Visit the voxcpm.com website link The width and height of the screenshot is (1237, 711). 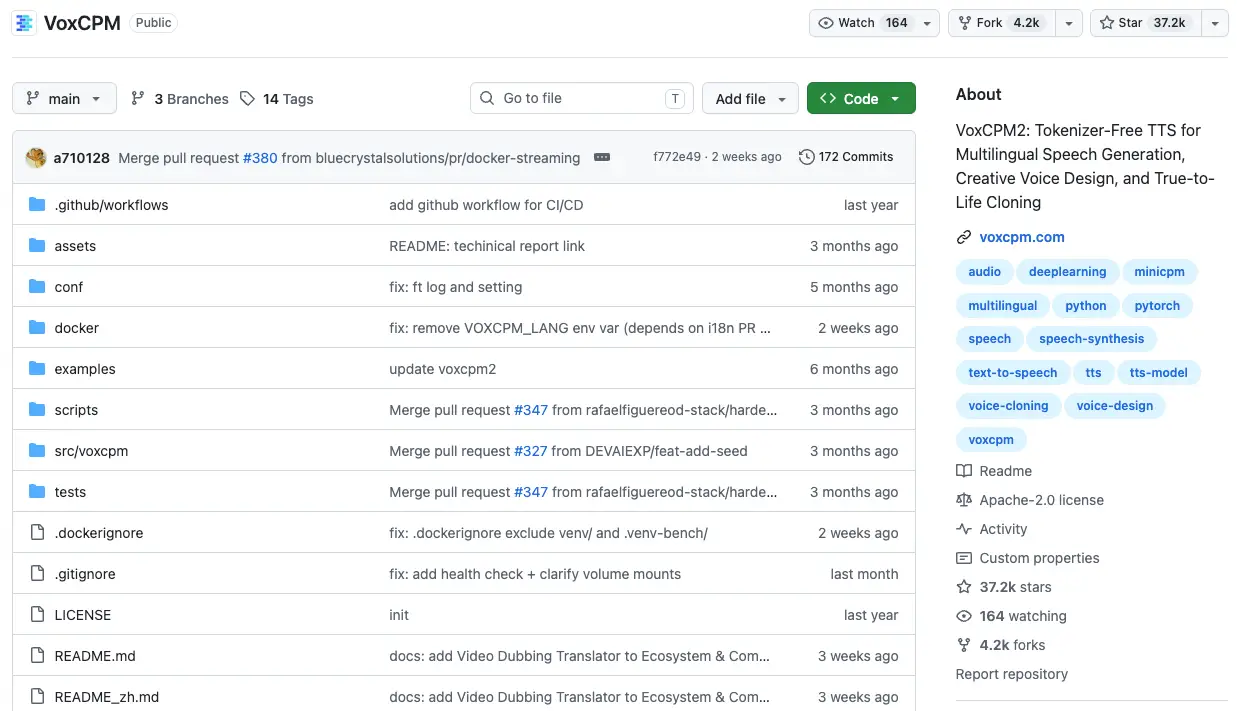tap(1022, 237)
